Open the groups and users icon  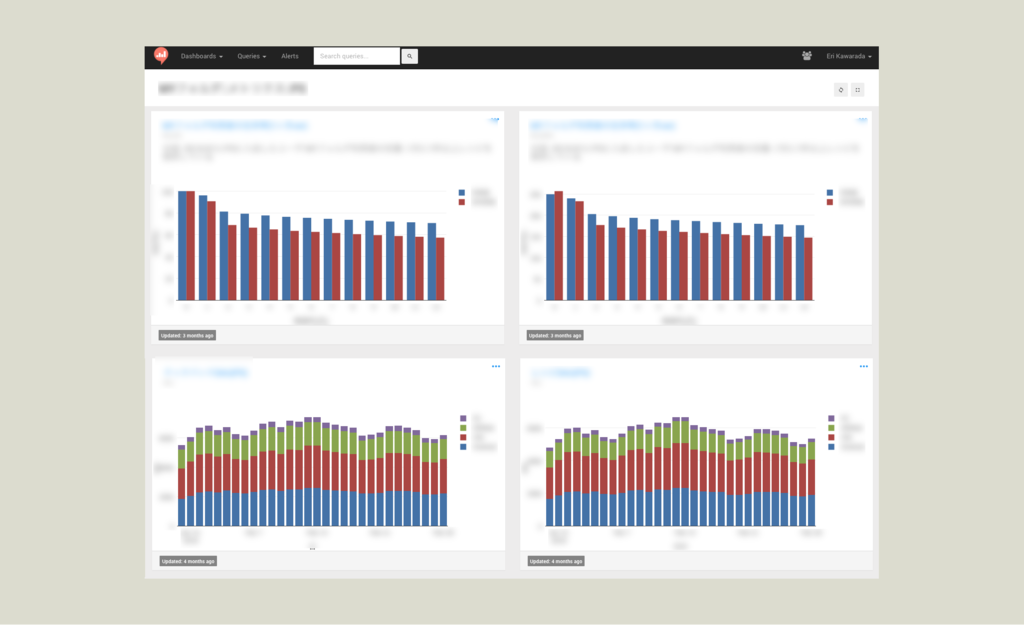[807, 56]
